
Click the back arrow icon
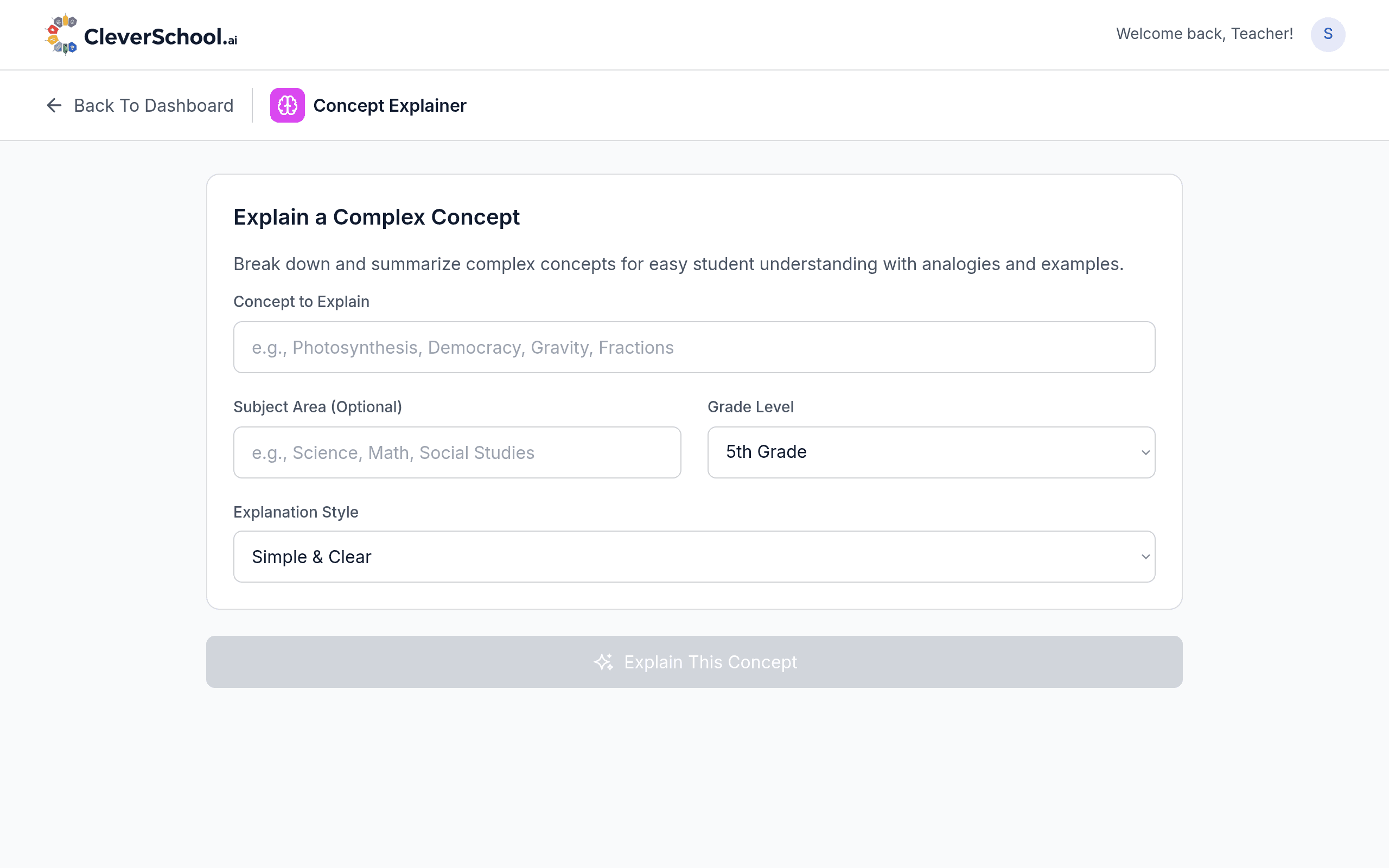54,105
